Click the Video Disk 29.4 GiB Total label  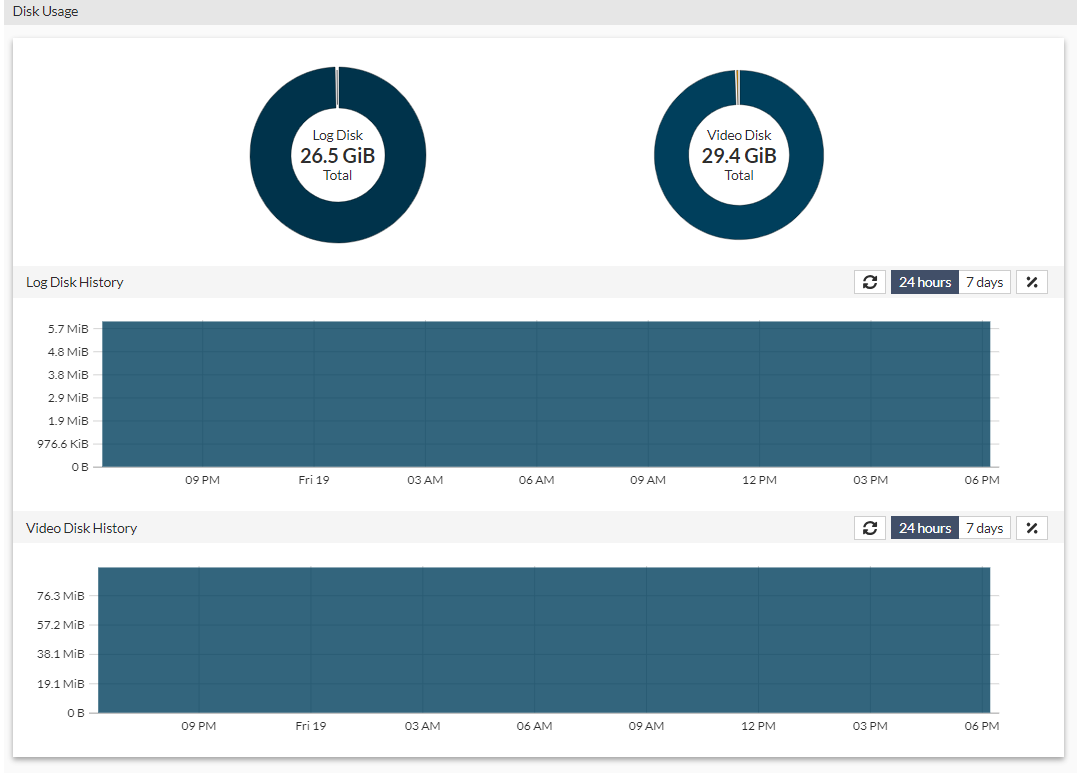[739, 155]
